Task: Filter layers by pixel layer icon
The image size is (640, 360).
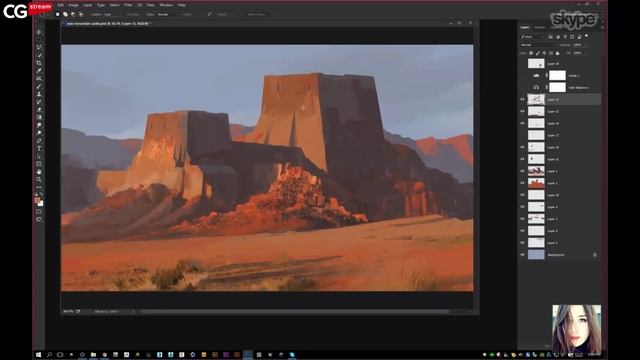Action: coord(550,37)
